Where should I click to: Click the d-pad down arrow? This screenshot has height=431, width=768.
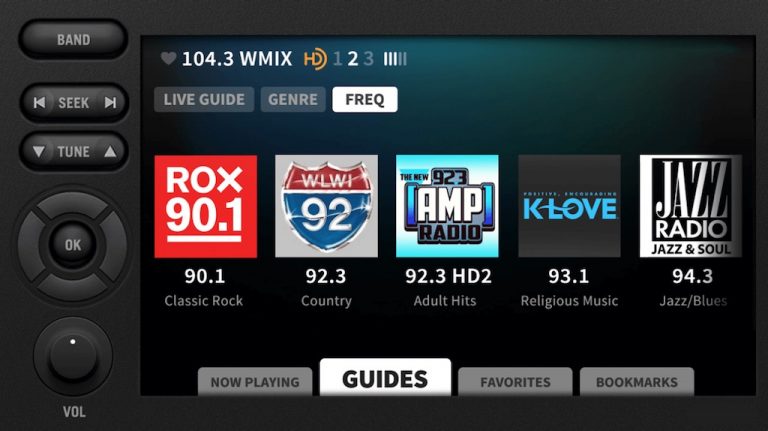(x=73, y=286)
